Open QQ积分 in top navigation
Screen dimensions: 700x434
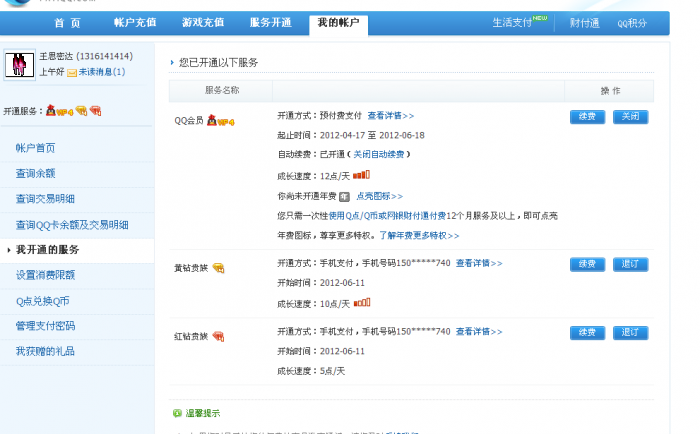632,24
